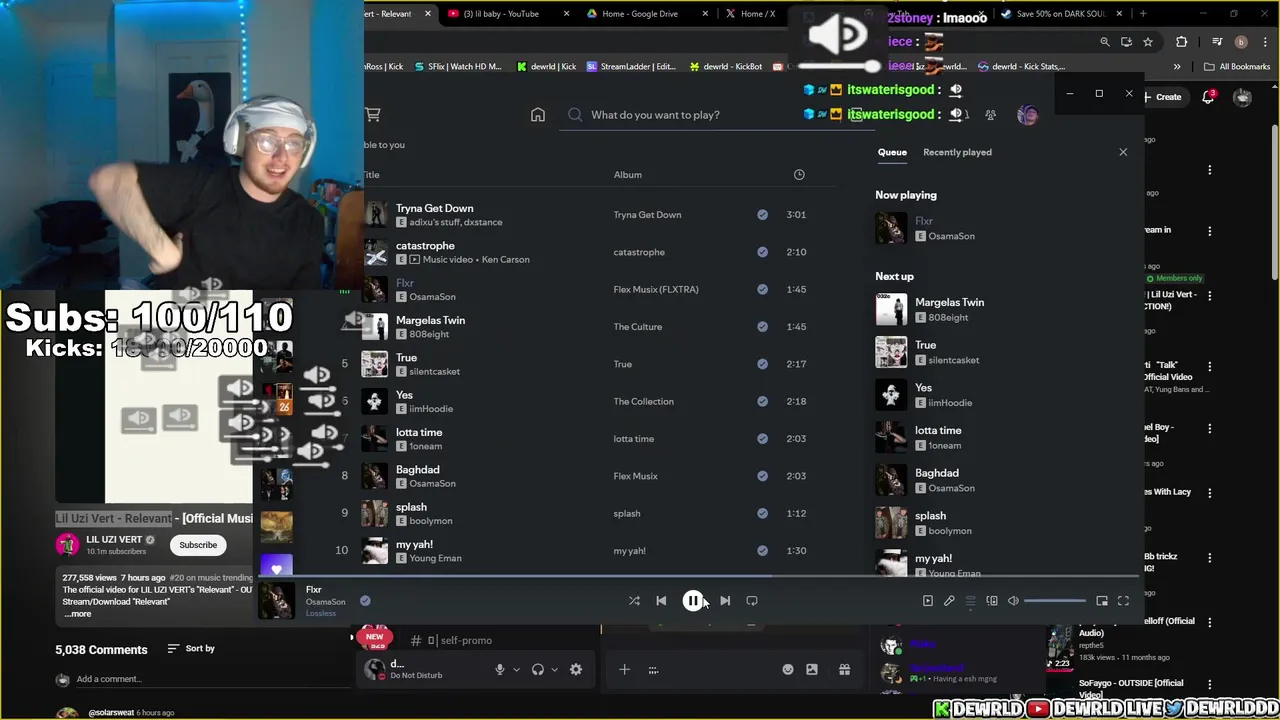This screenshot has height=720, width=1280.
Task: Open StreamLadder bookmark
Action: 632,67
